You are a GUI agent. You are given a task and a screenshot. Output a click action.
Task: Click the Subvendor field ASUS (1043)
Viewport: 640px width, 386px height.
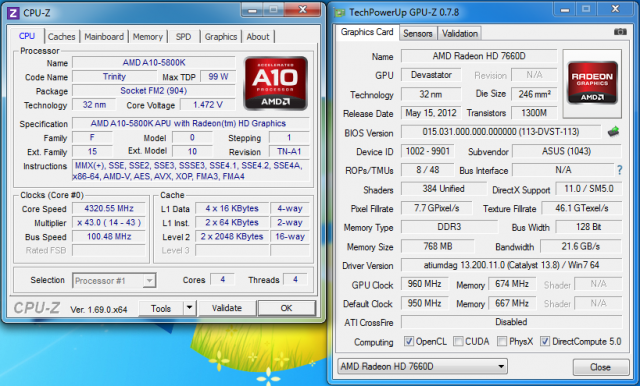[567, 151]
